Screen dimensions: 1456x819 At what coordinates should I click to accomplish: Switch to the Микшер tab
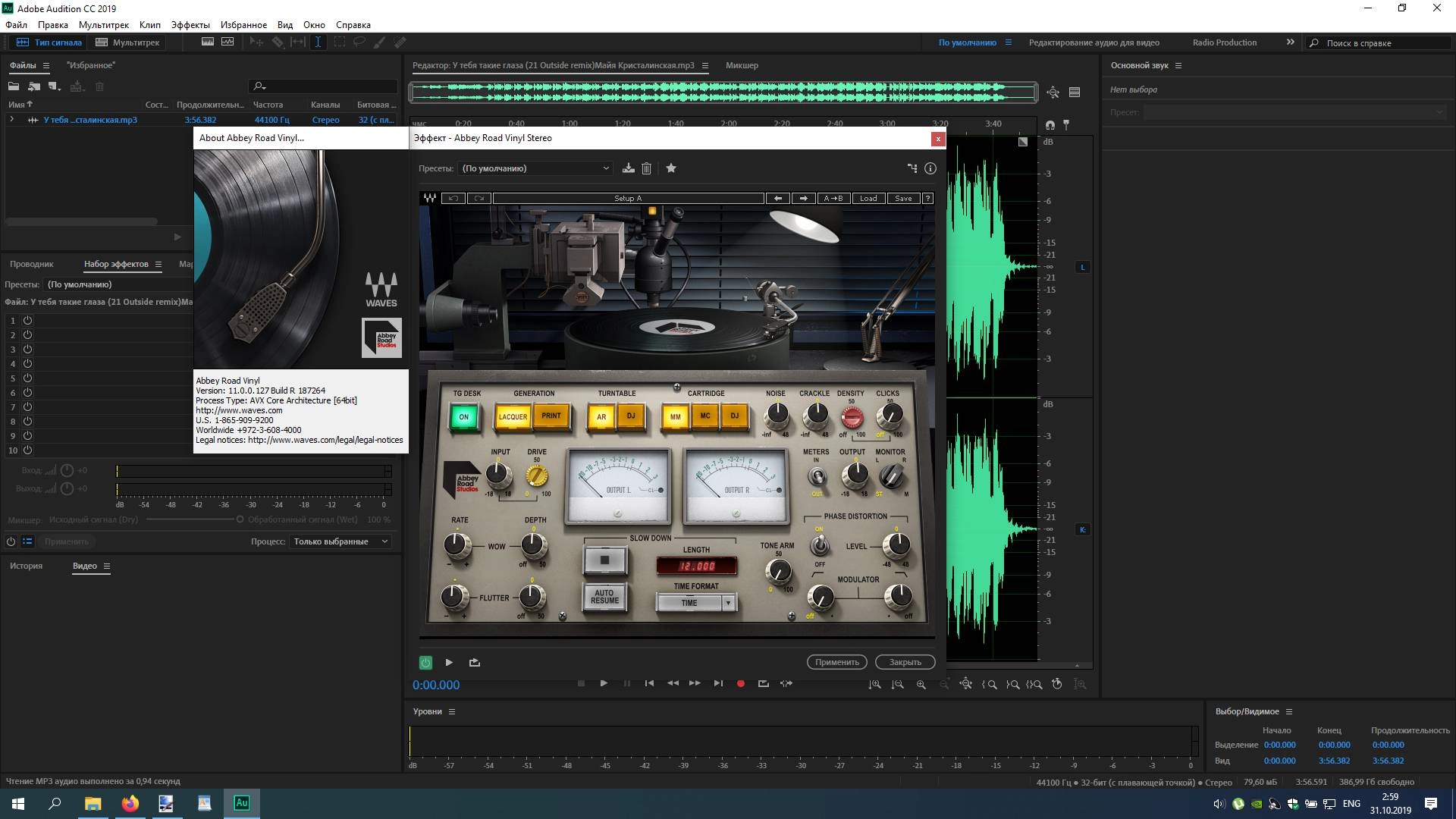coord(742,65)
